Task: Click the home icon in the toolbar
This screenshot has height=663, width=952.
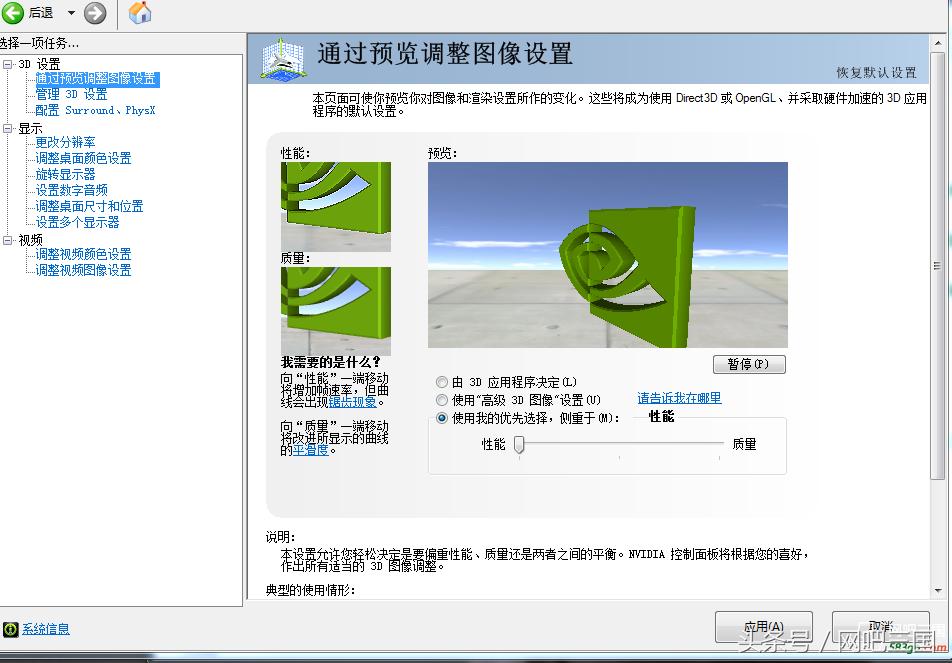Action: (139, 13)
